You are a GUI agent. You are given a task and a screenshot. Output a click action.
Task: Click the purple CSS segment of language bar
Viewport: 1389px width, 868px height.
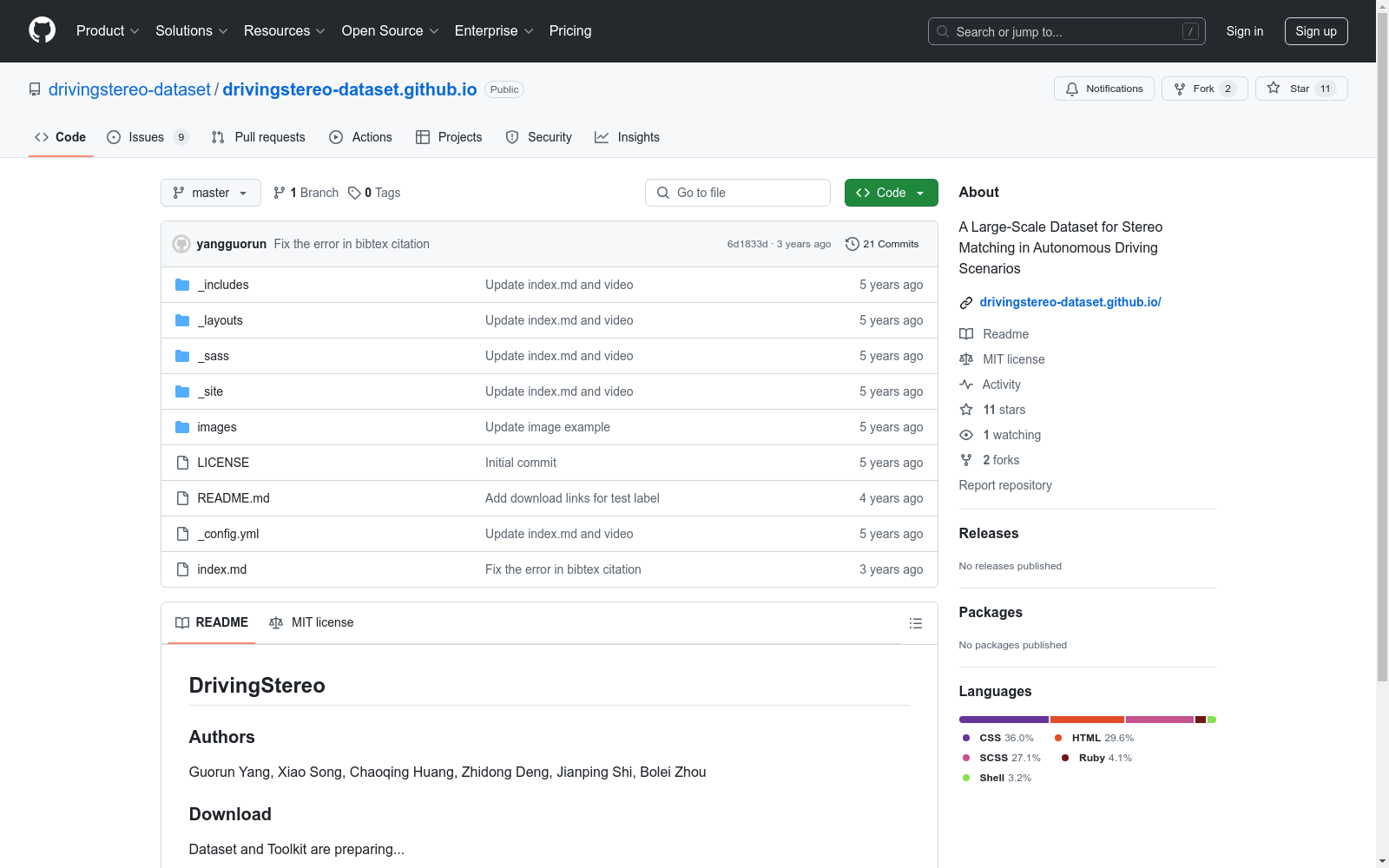point(1004,720)
